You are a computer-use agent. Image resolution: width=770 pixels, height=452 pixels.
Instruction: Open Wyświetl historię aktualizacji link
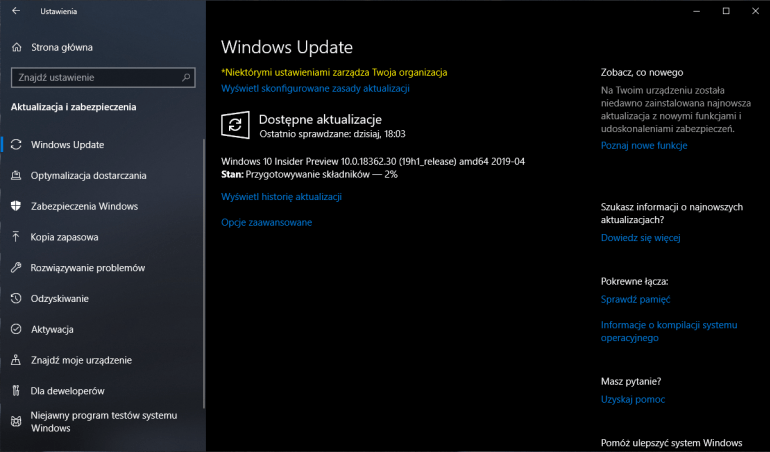[x=281, y=197]
